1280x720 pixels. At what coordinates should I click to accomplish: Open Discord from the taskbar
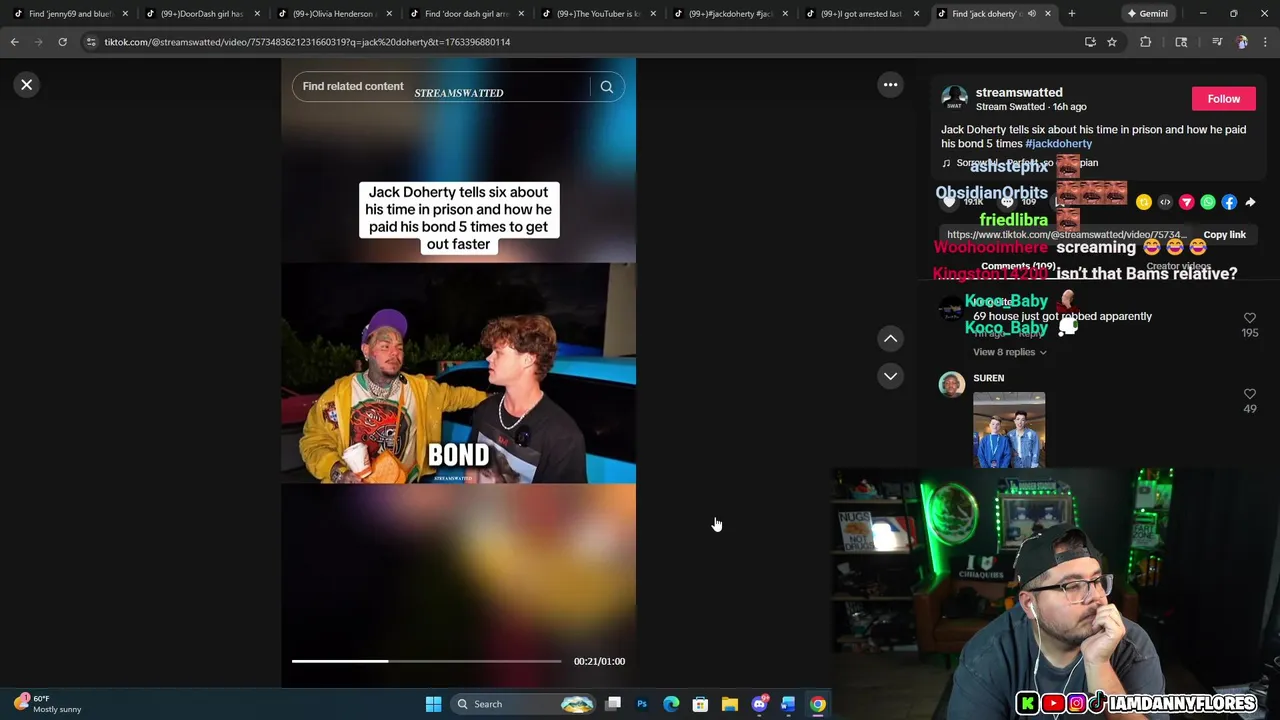pos(759,704)
